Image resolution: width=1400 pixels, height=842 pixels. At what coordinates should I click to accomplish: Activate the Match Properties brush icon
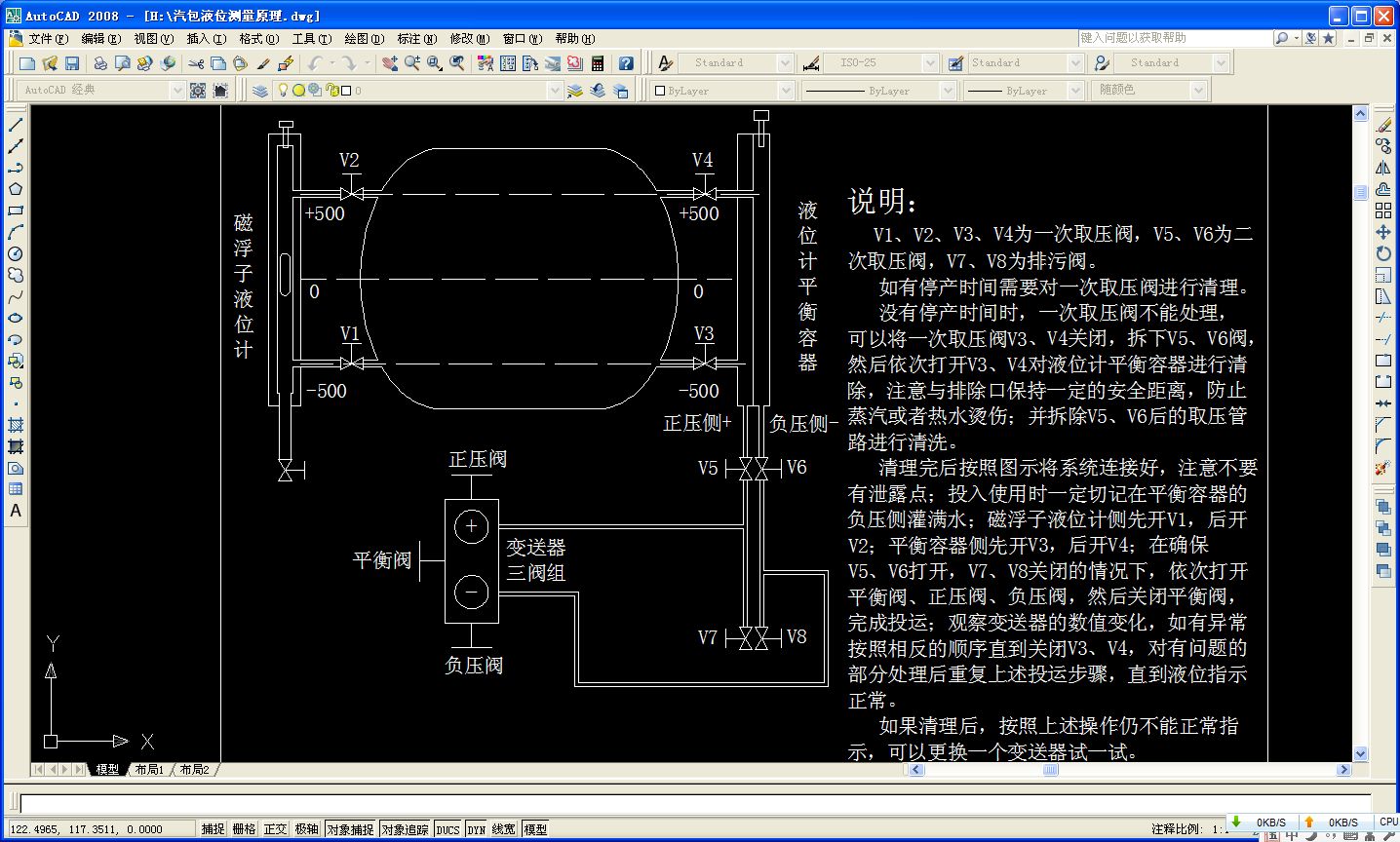(x=263, y=63)
